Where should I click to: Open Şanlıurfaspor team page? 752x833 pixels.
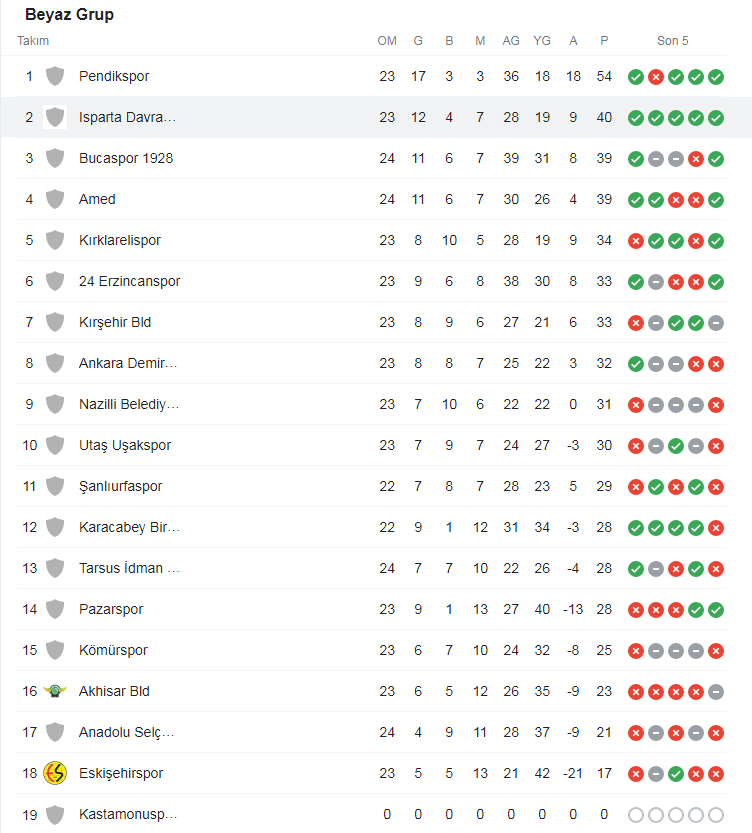121,486
